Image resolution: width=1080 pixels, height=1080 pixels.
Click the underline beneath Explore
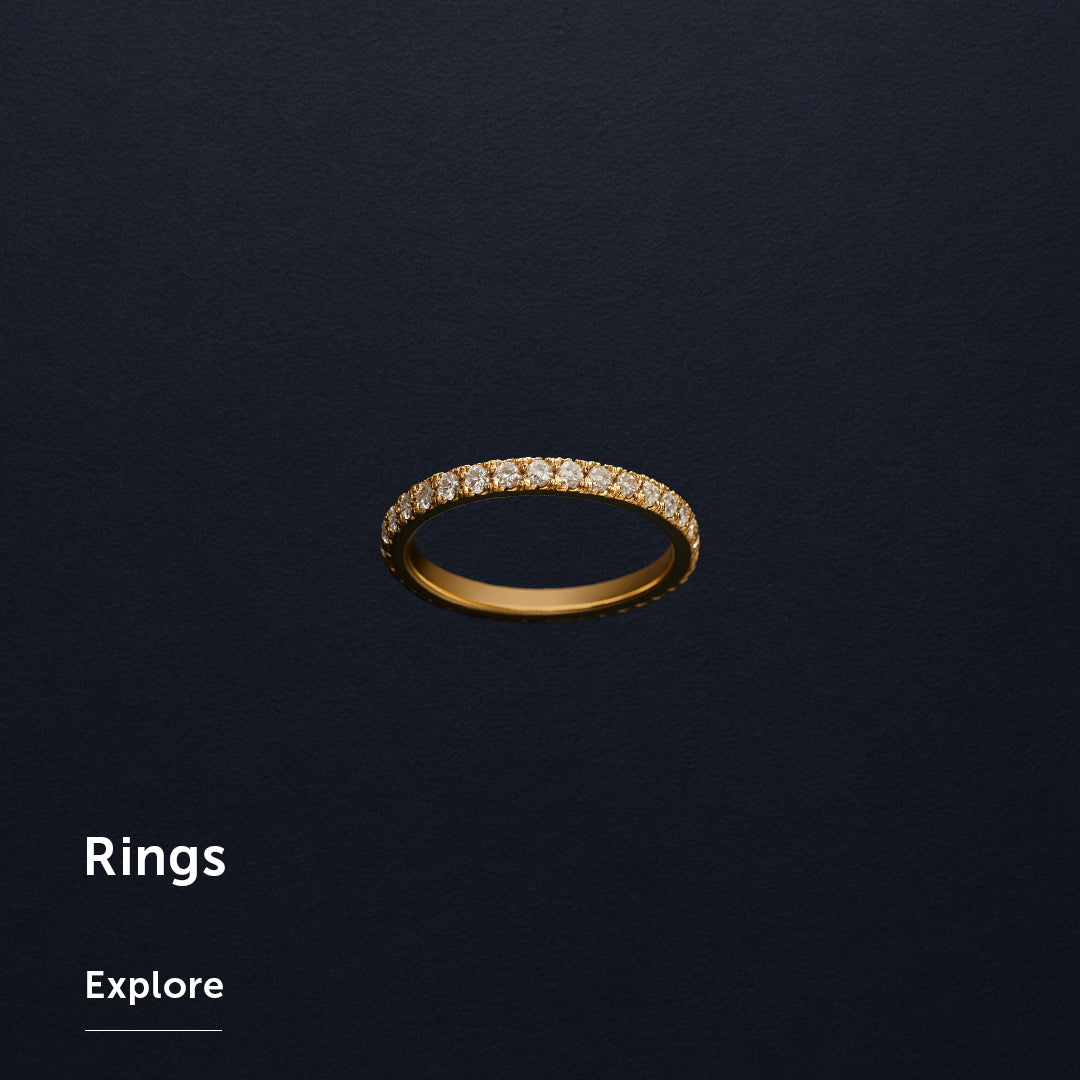point(153,1030)
